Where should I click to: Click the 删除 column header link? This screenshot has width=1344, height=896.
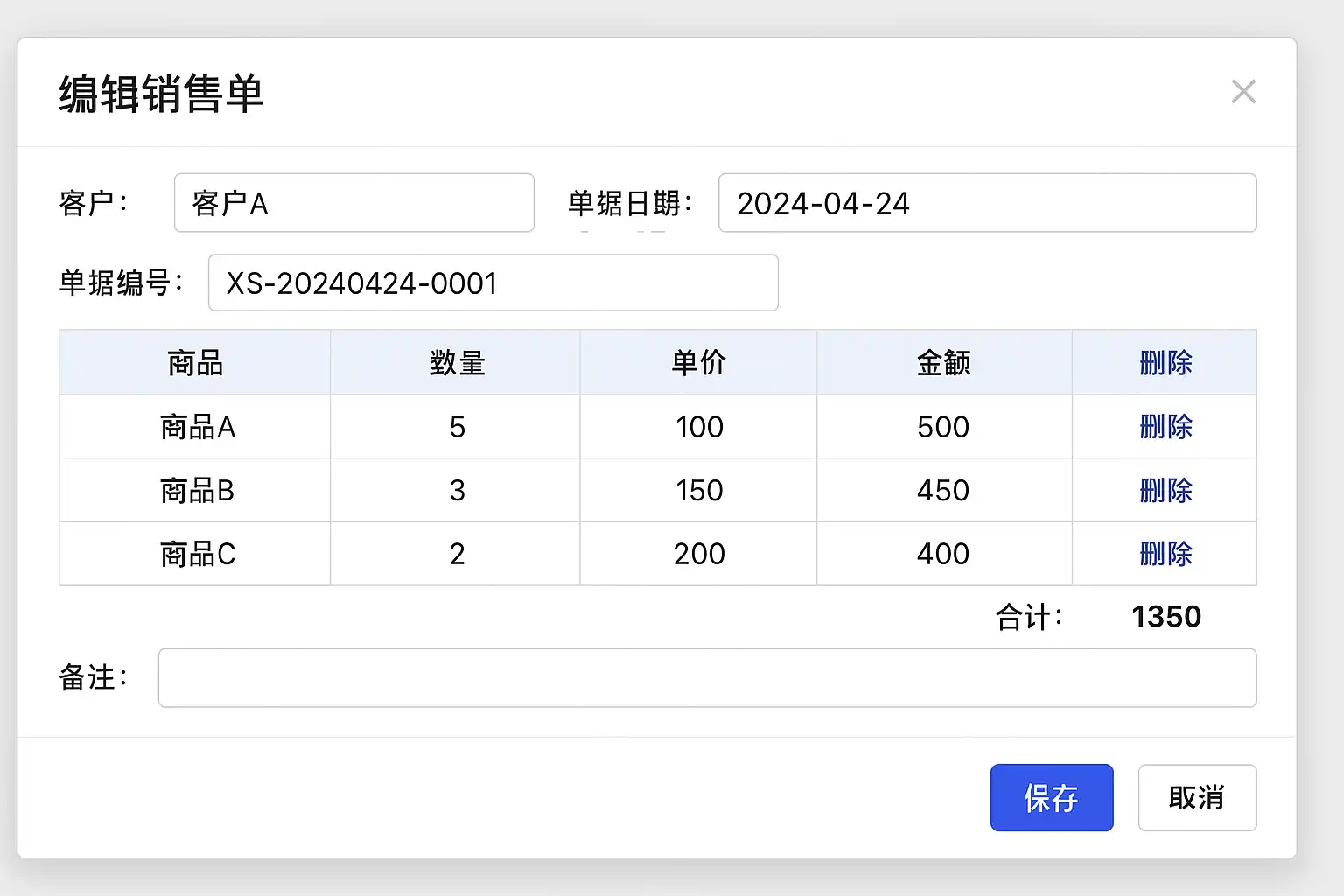[1165, 363]
